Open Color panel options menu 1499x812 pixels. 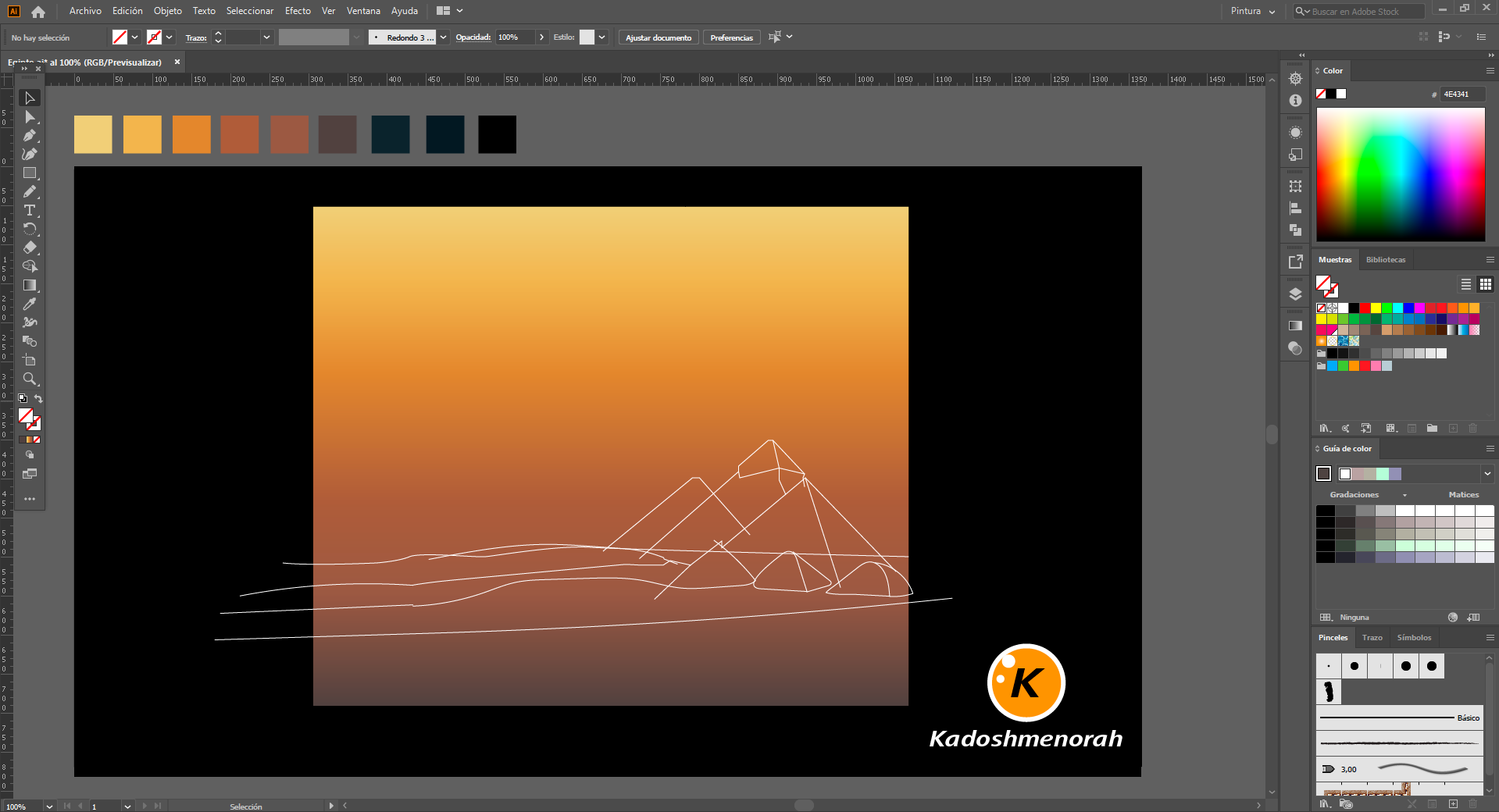pyautogui.click(x=1490, y=71)
